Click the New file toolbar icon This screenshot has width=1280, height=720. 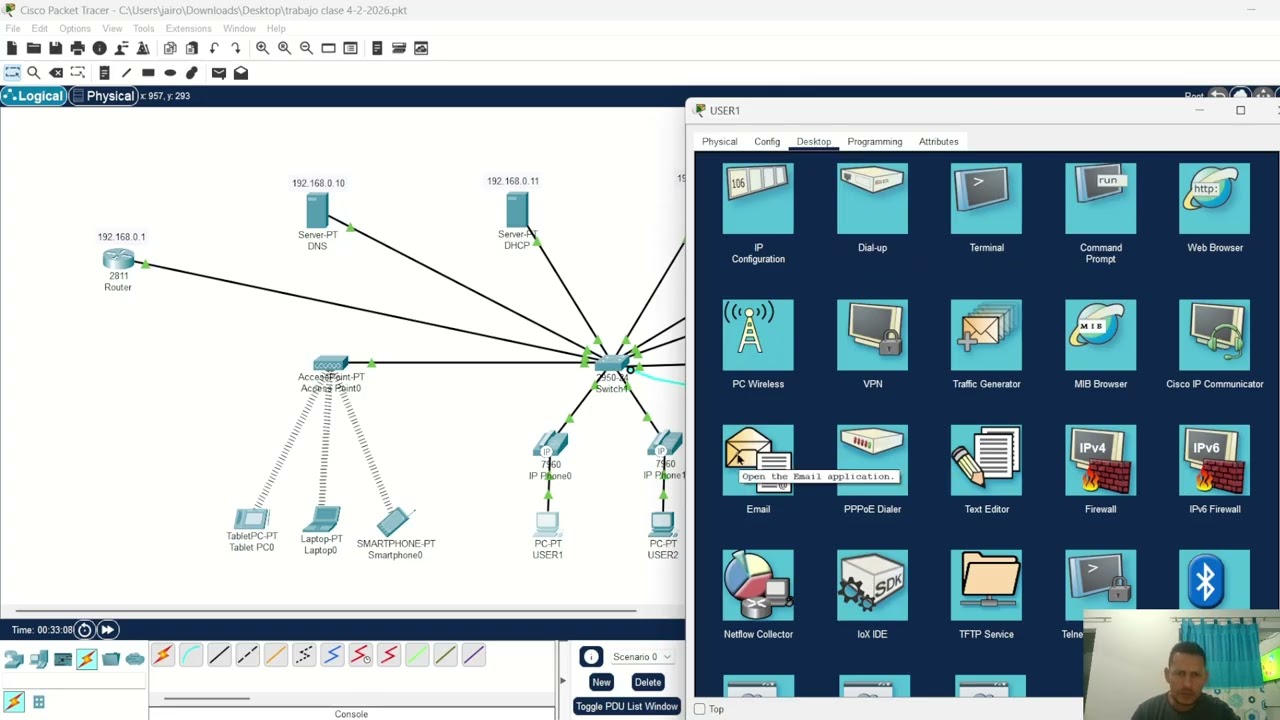(x=12, y=48)
